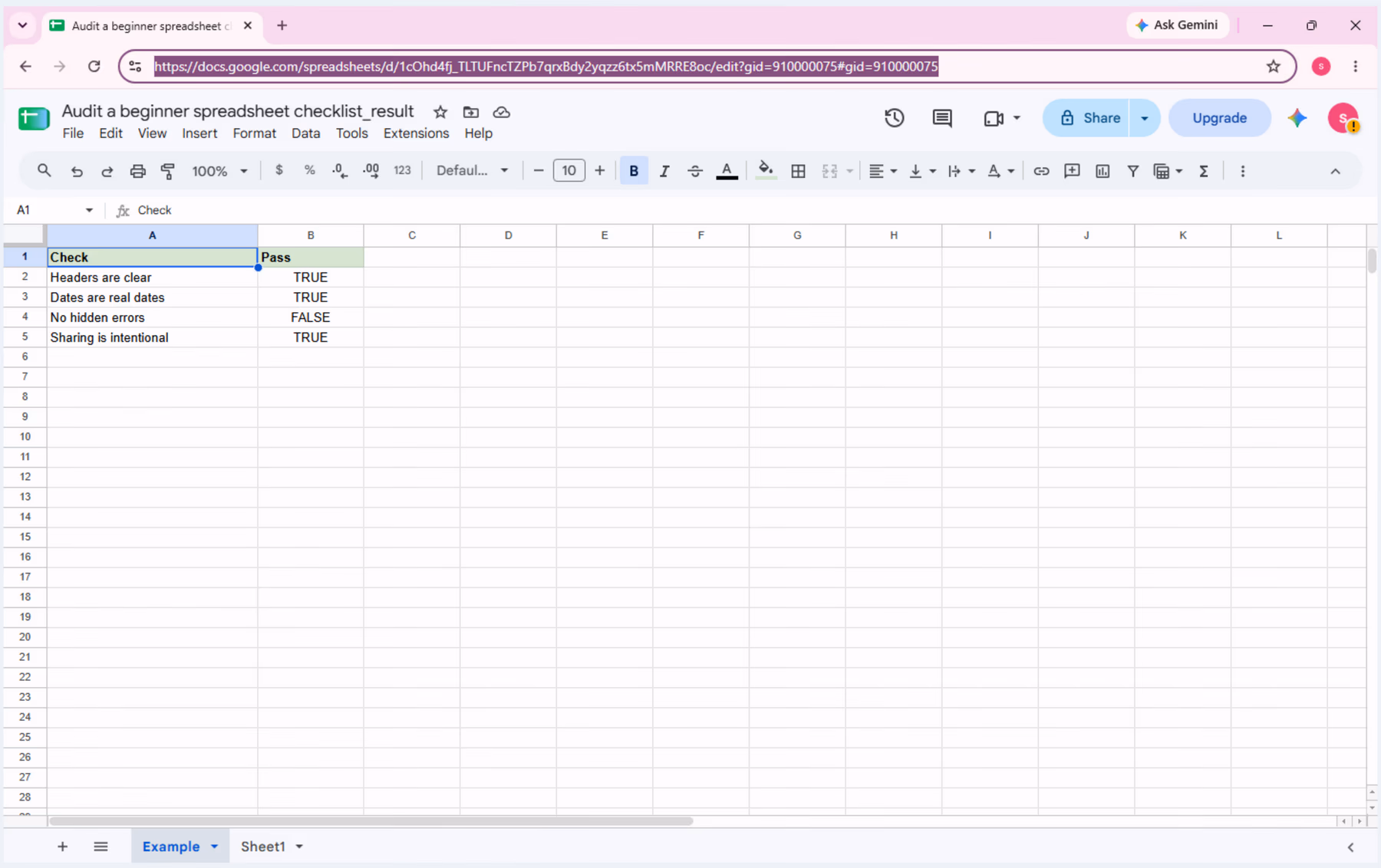
Task: Click the search menus magnifier icon
Action: tap(44, 171)
